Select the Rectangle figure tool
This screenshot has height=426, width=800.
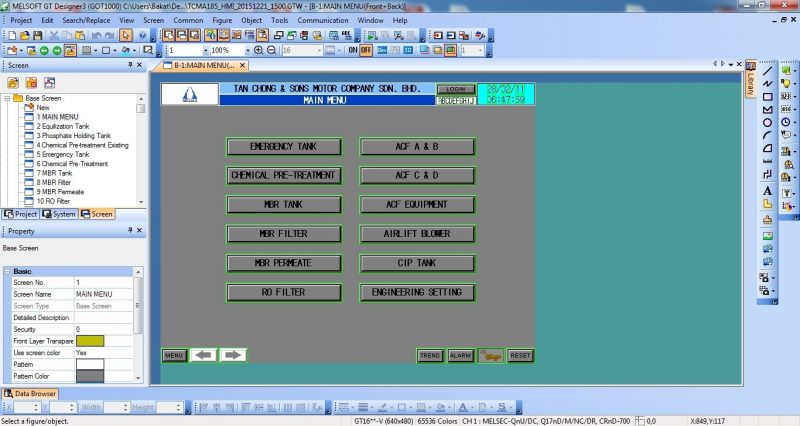(767, 97)
